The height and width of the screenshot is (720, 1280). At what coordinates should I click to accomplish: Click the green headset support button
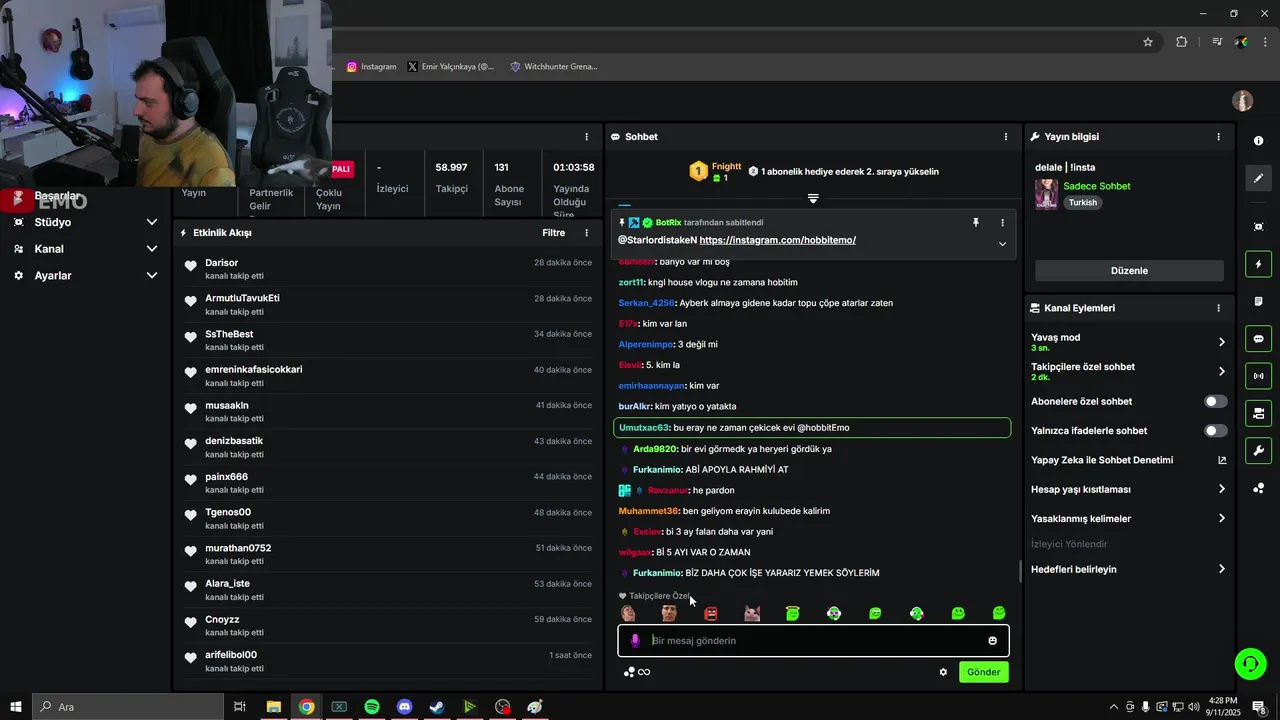pos(1249,663)
